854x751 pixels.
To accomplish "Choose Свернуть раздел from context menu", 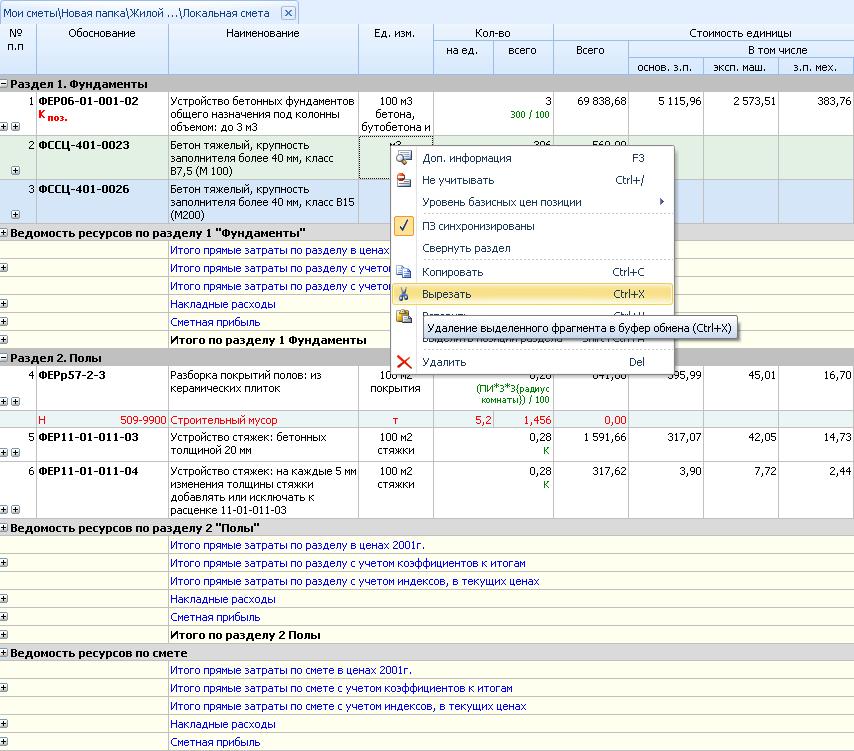I will tap(466, 248).
